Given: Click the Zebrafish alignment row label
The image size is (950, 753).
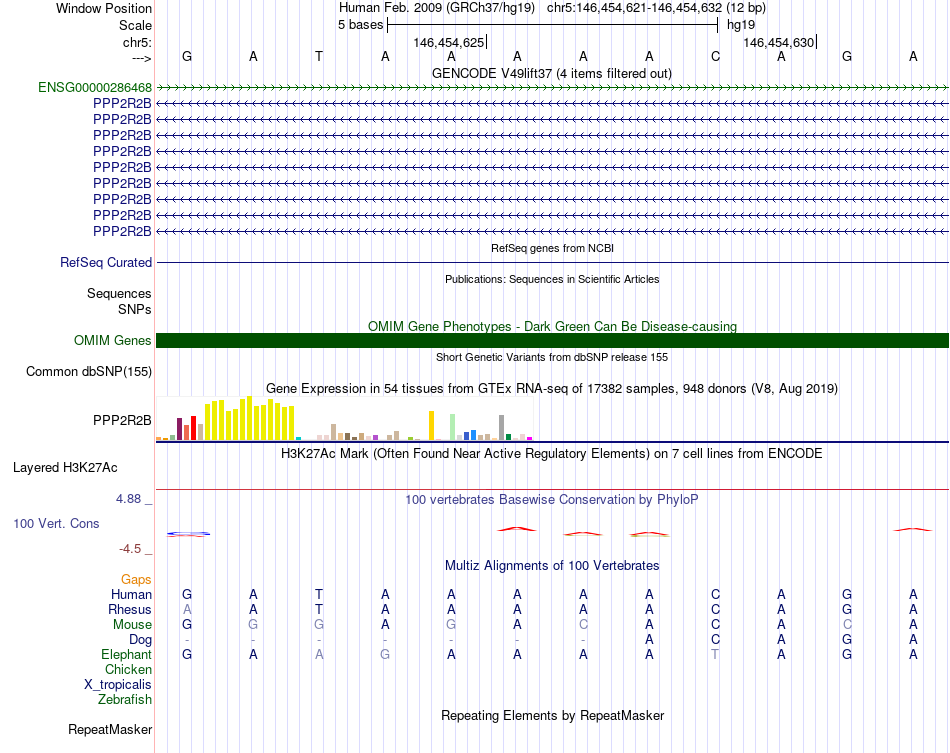Looking at the screenshot, I should pyautogui.click(x=125, y=699).
